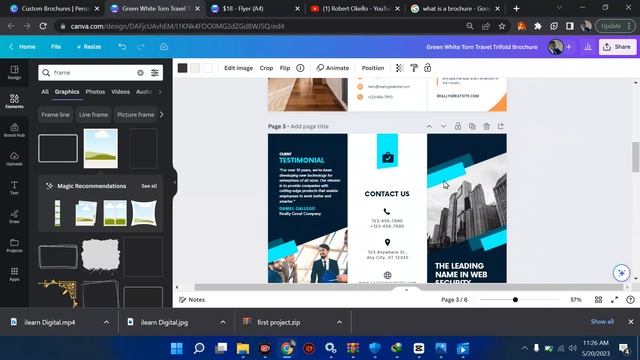Image resolution: width=640 pixels, height=360 pixels.
Task: Duplicate Page 3
Action: [x=472, y=126]
